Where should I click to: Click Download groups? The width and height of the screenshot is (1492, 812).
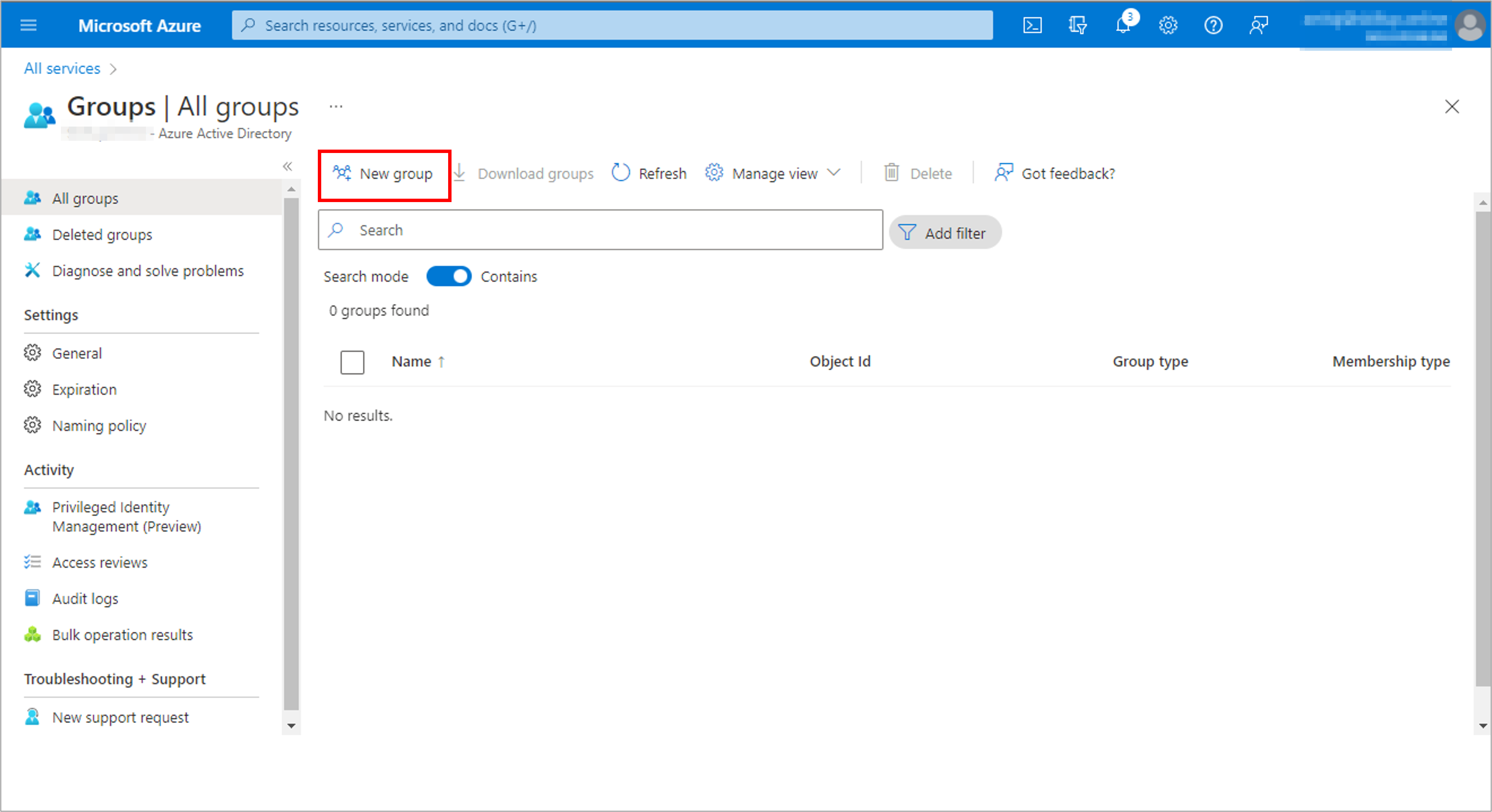(524, 174)
